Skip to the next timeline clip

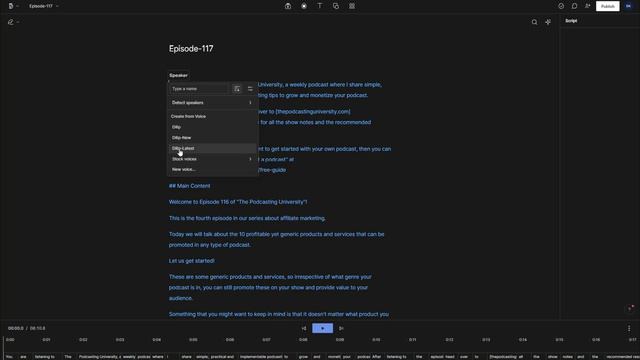click(x=341, y=328)
